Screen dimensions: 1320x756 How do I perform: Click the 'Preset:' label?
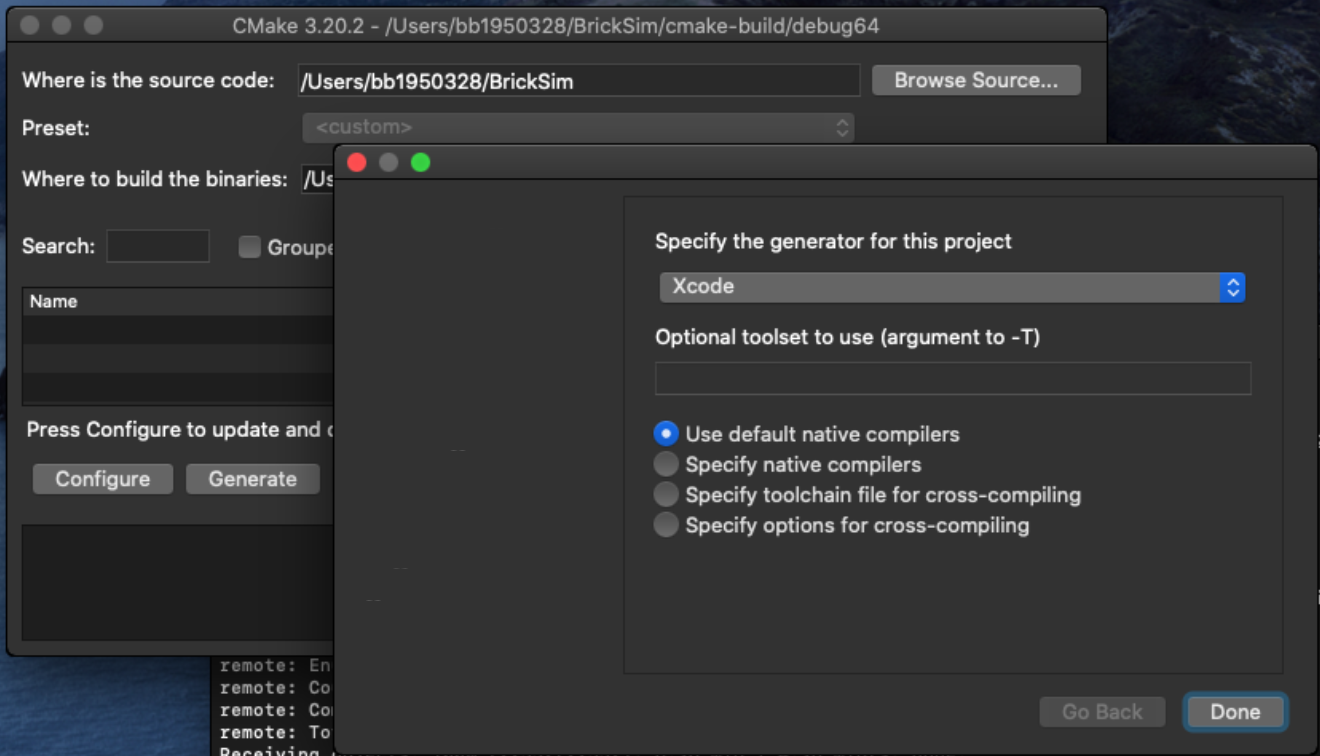pyautogui.click(x=56, y=128)
